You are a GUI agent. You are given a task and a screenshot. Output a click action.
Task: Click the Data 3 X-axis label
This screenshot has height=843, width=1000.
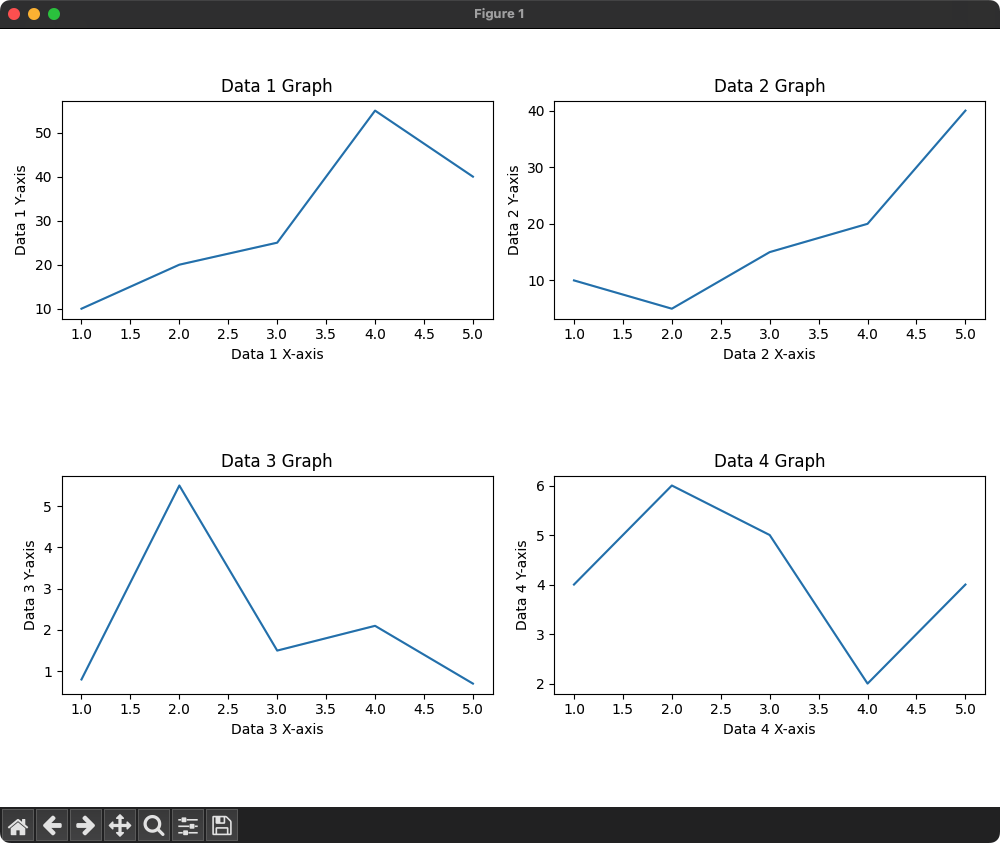pos(277,729)
